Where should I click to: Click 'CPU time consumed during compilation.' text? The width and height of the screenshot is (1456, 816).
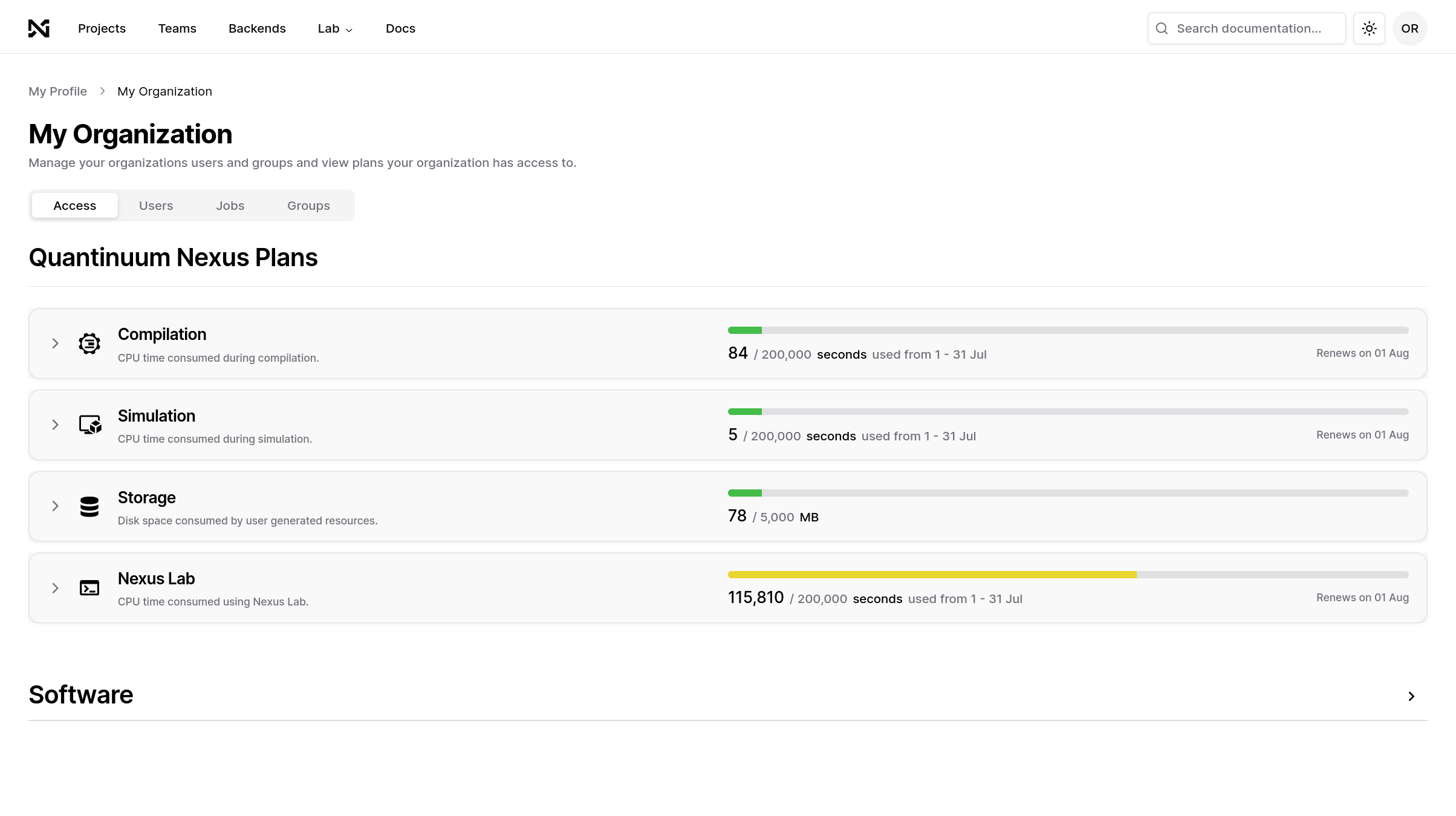click(218, 358)
